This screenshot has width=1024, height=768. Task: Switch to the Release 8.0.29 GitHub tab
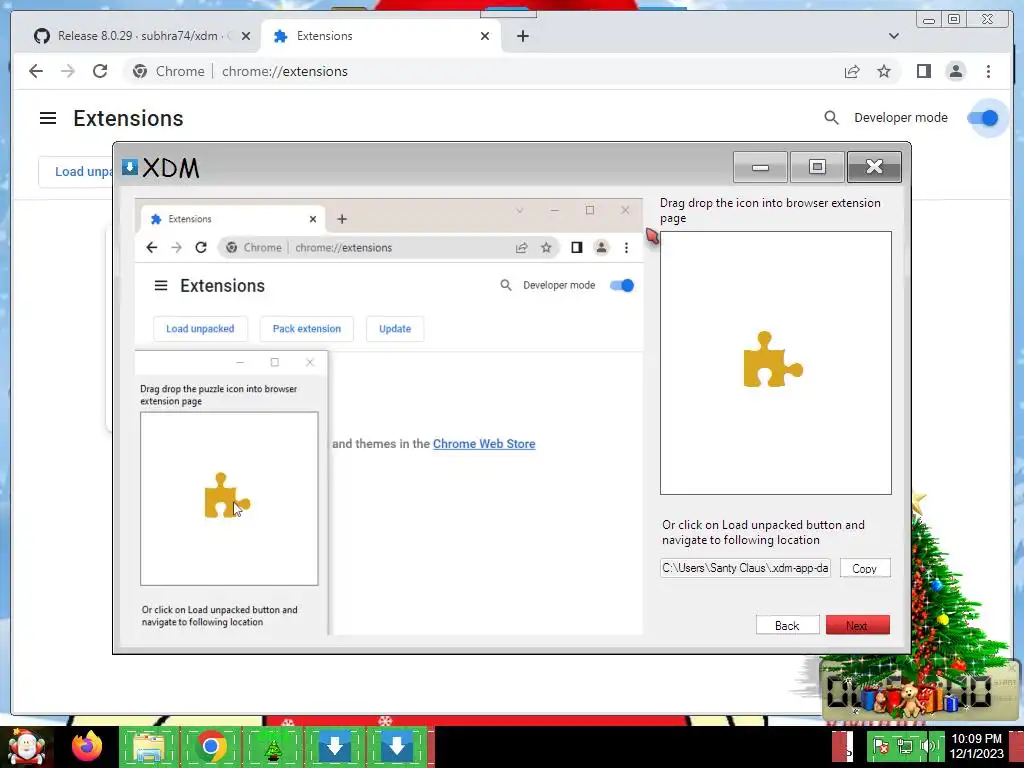pyautogui.click(x=142, y=36)
